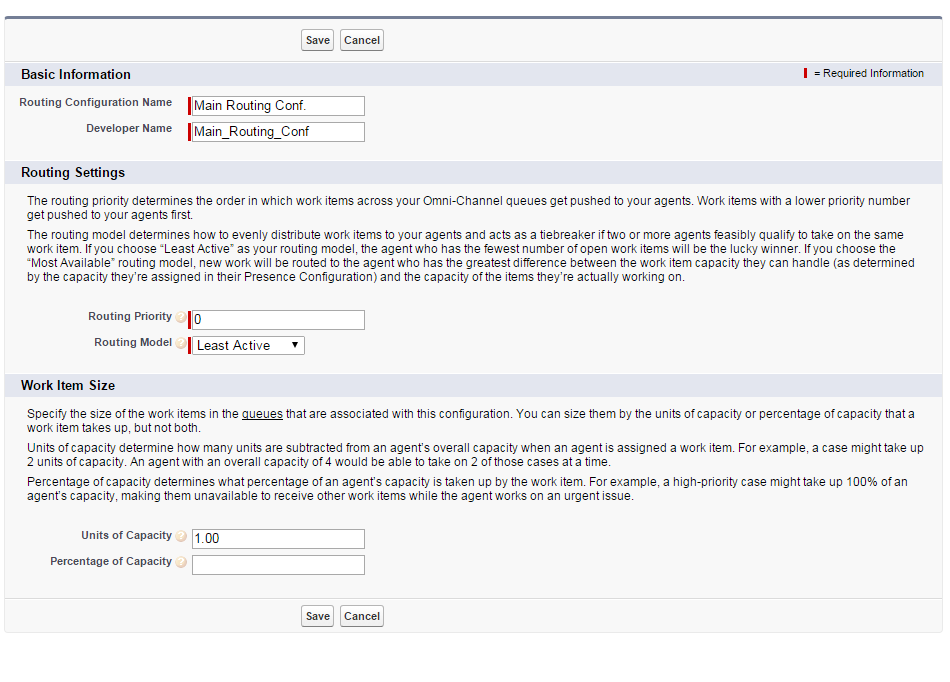
Task: Click the bottom Save button
Action: (x=317, y=616)
